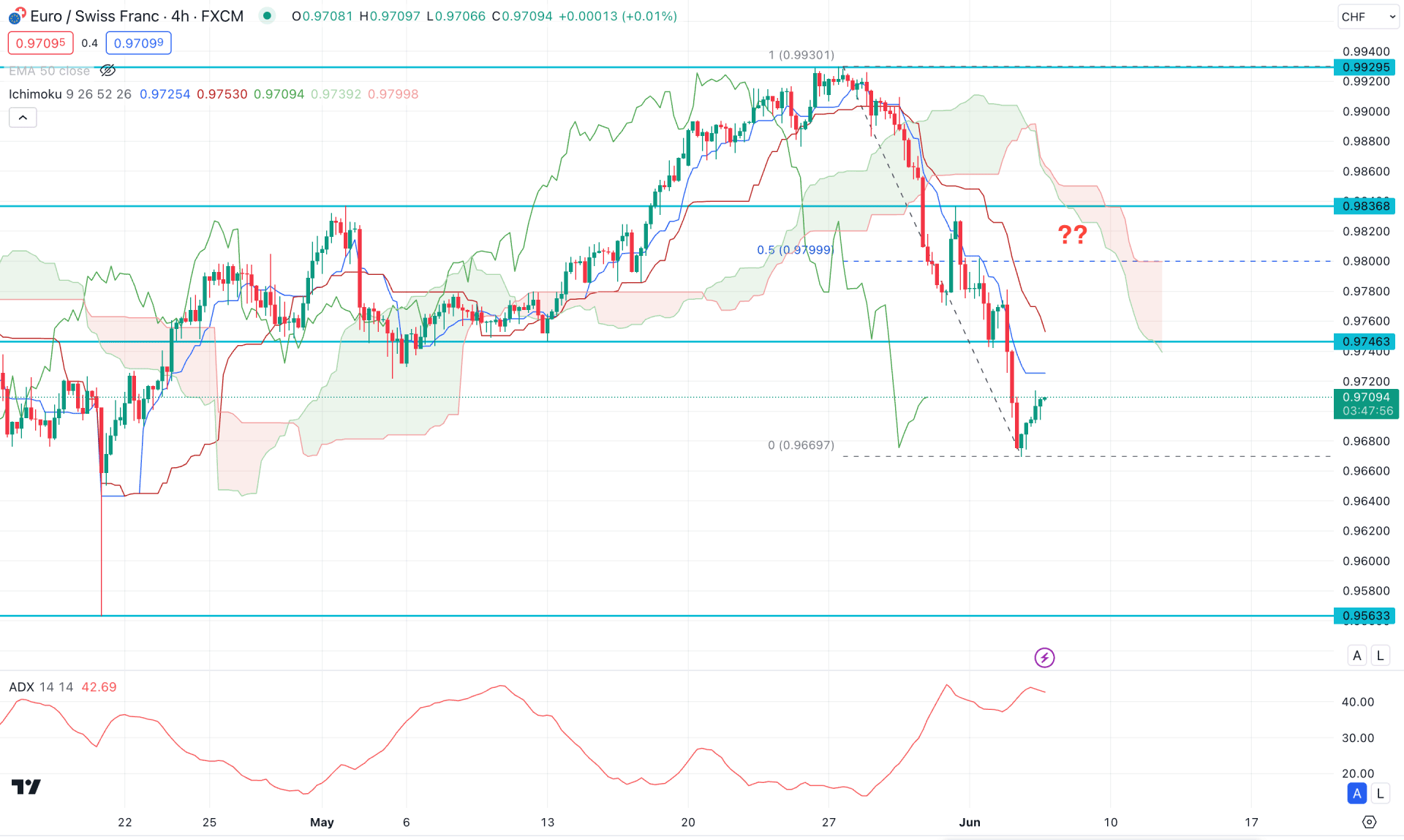Select the ADX 14 14 indicator legend

pyautogui.click(x=41, y=687)
